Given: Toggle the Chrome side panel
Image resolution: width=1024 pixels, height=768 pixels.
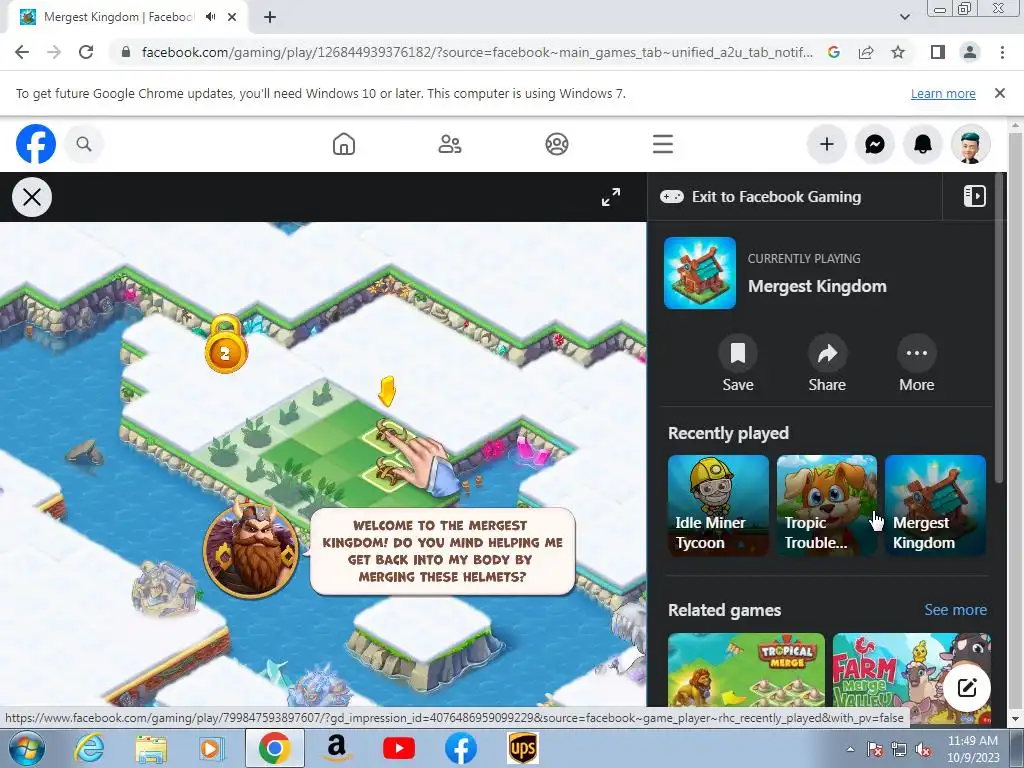Looking at the screenshot, I should coord(938,52).
